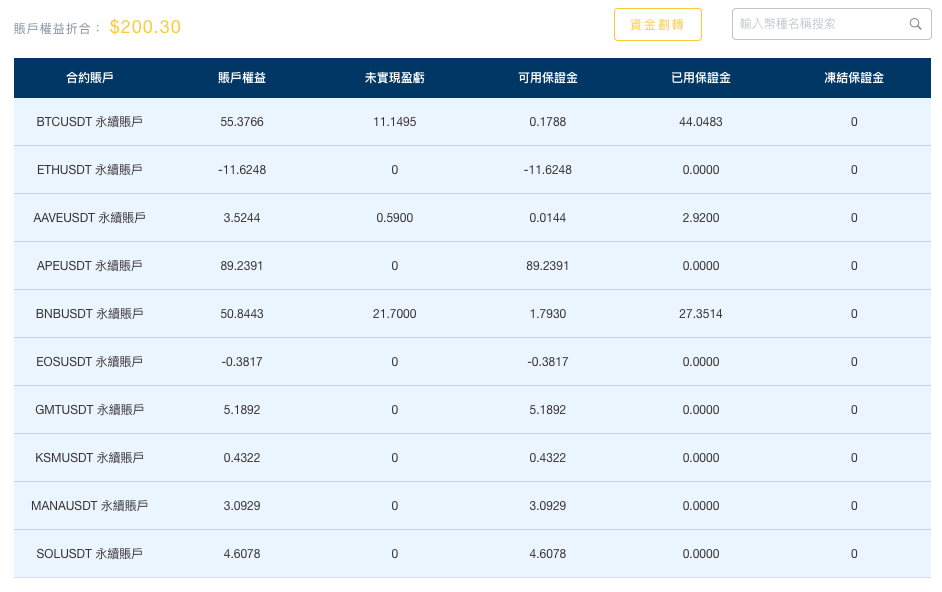Screen dimensions: 942x592
Task: Select the KSMUSDT 永續賬戶 row
Action: pos(89,458)
